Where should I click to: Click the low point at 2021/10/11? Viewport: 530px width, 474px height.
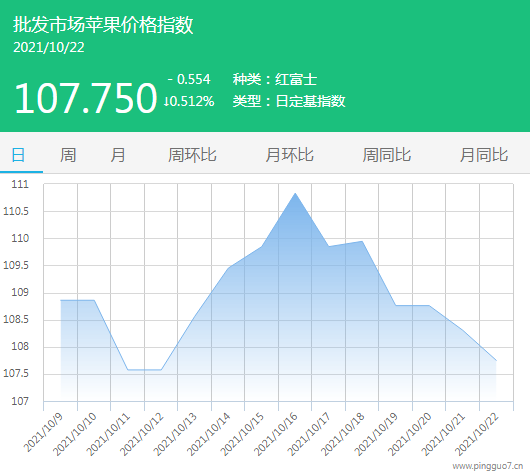click(x=128, y=370)
